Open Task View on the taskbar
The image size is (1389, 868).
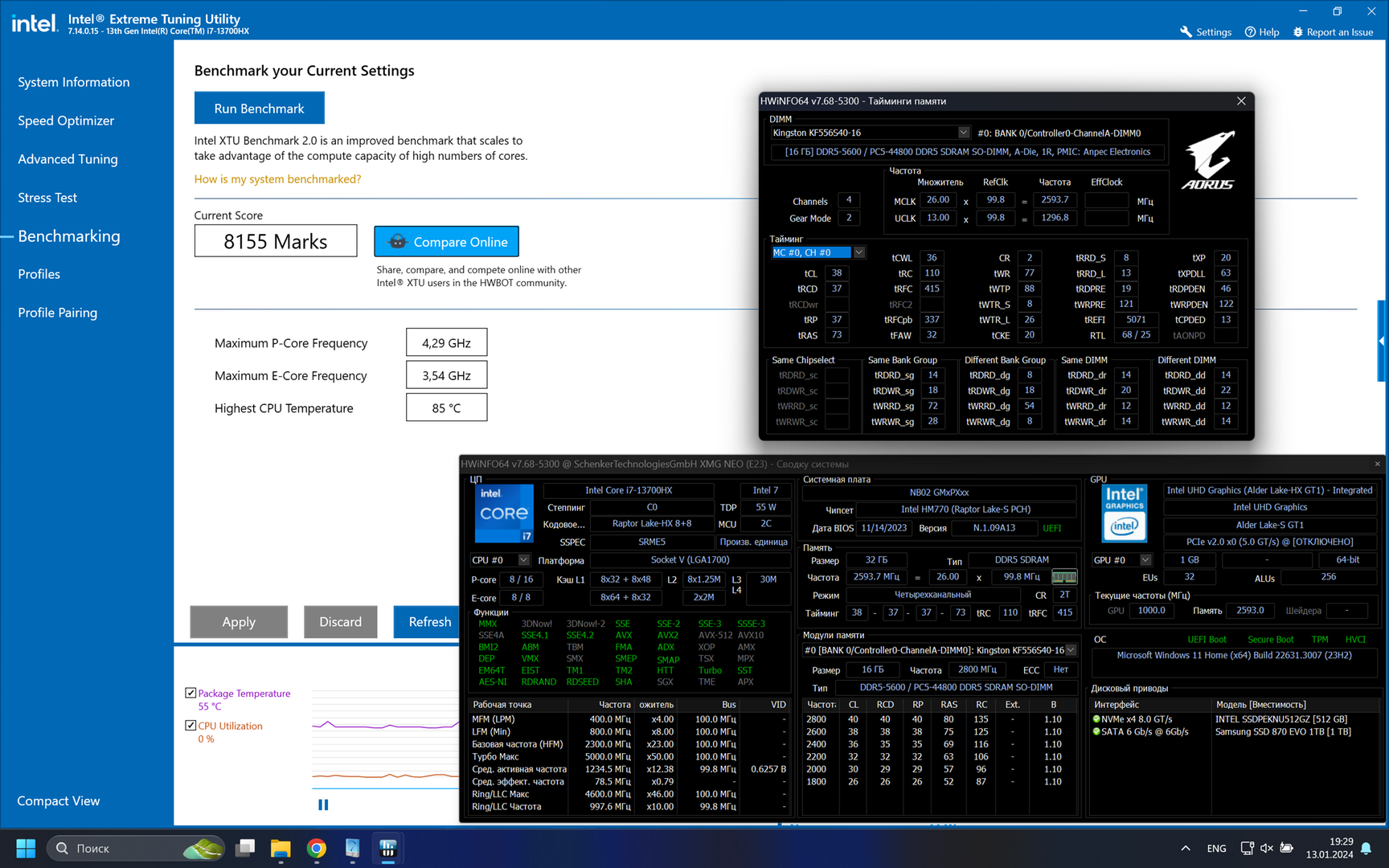pos(245,848)
